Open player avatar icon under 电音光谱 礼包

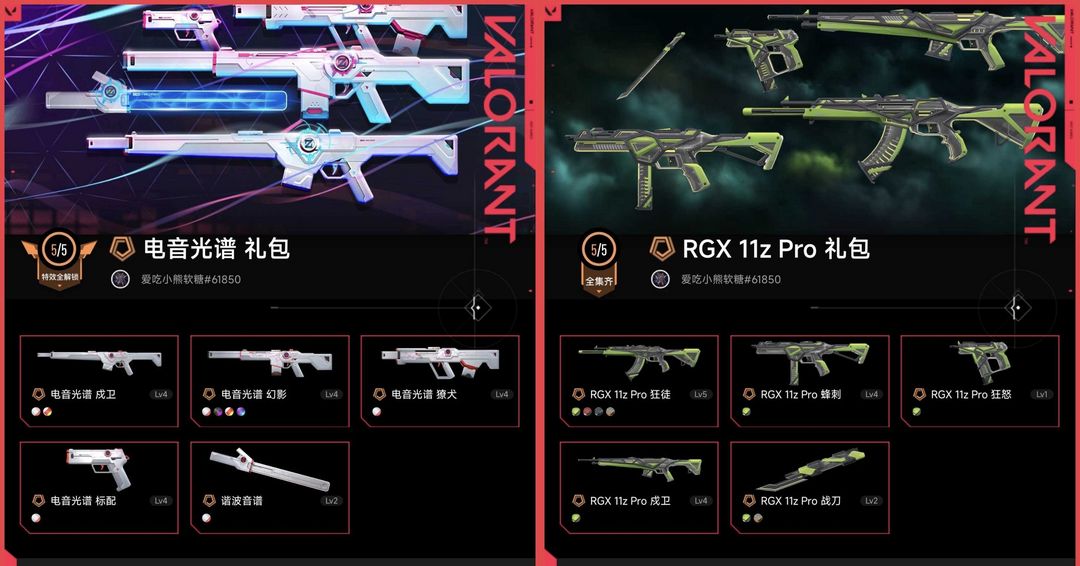[121, 279]
